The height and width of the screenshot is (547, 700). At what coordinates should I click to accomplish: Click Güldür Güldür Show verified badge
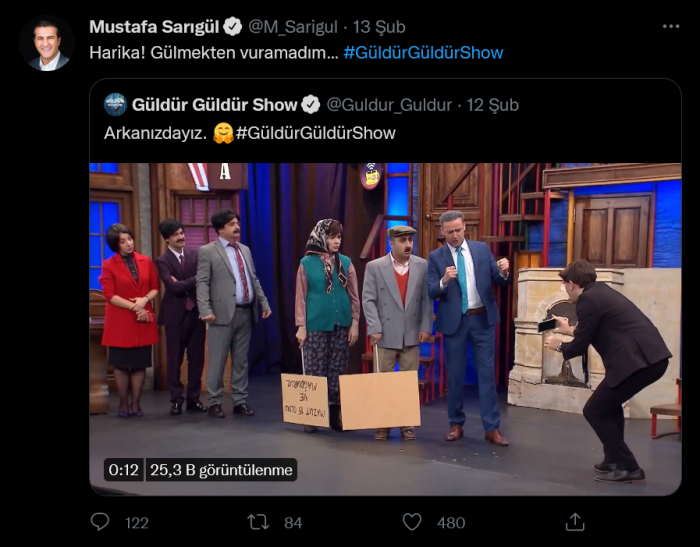(x=310, y=105)
